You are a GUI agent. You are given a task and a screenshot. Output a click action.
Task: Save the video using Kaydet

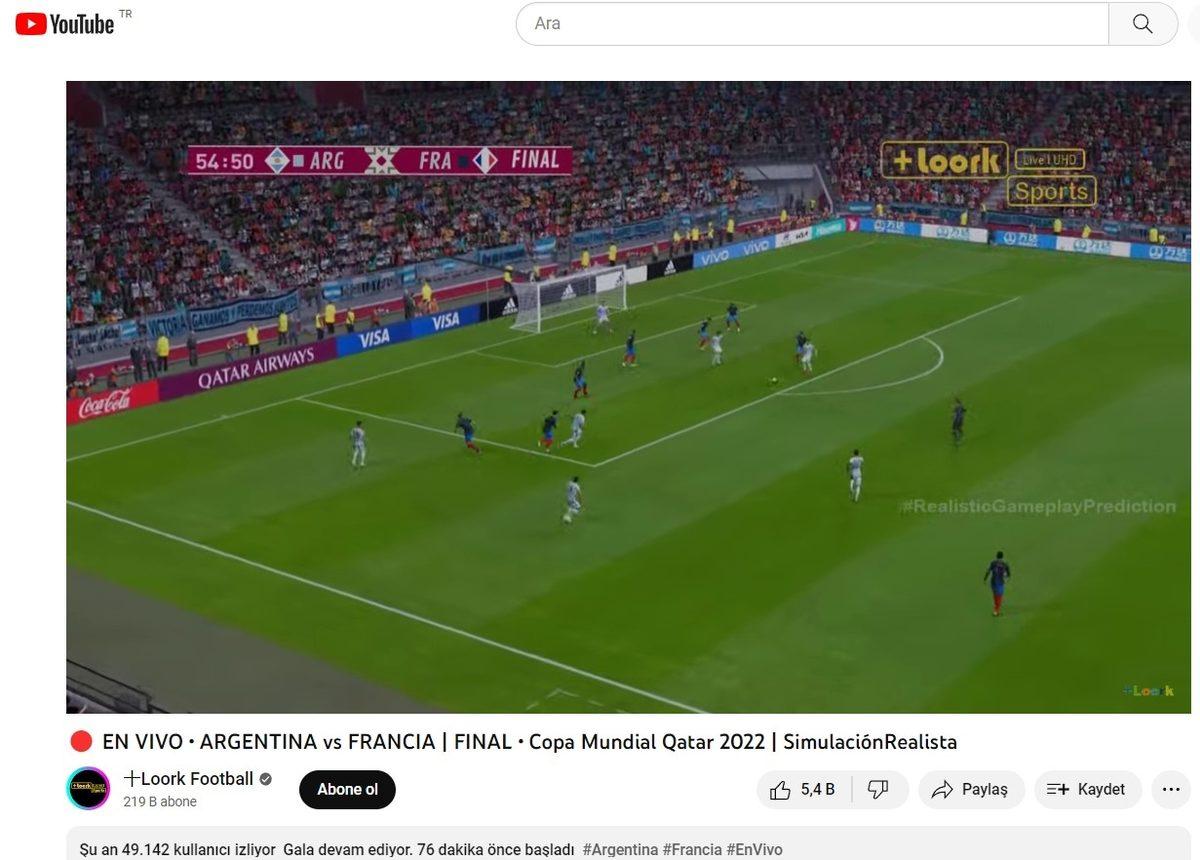[x=1087, y=789]
